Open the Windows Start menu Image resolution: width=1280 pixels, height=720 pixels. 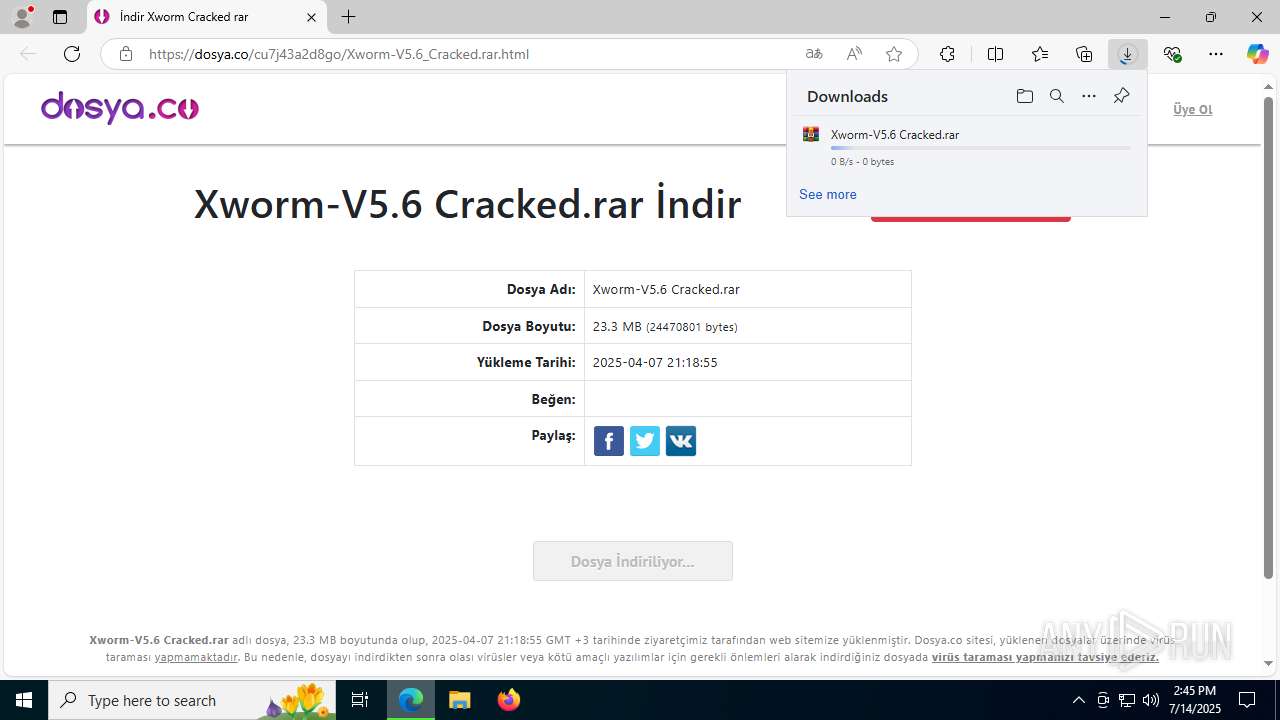click(x=24, y=700)
